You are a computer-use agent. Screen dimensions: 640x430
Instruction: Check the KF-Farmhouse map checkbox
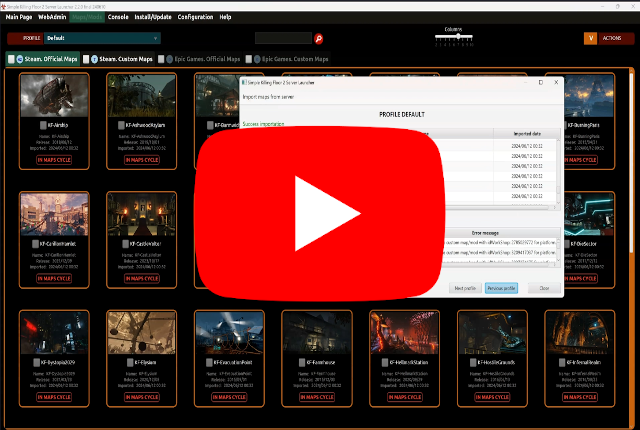302,362
